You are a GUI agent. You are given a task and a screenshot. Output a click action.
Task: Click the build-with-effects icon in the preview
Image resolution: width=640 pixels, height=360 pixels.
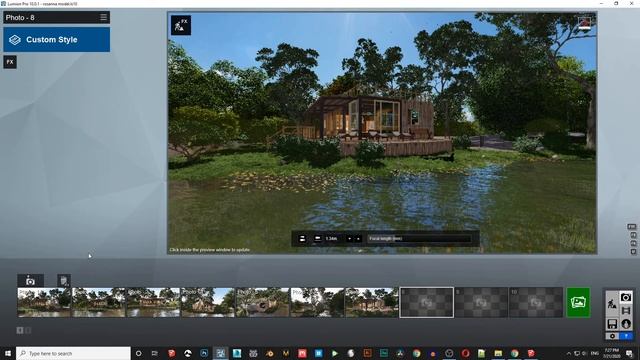(181, 25)
